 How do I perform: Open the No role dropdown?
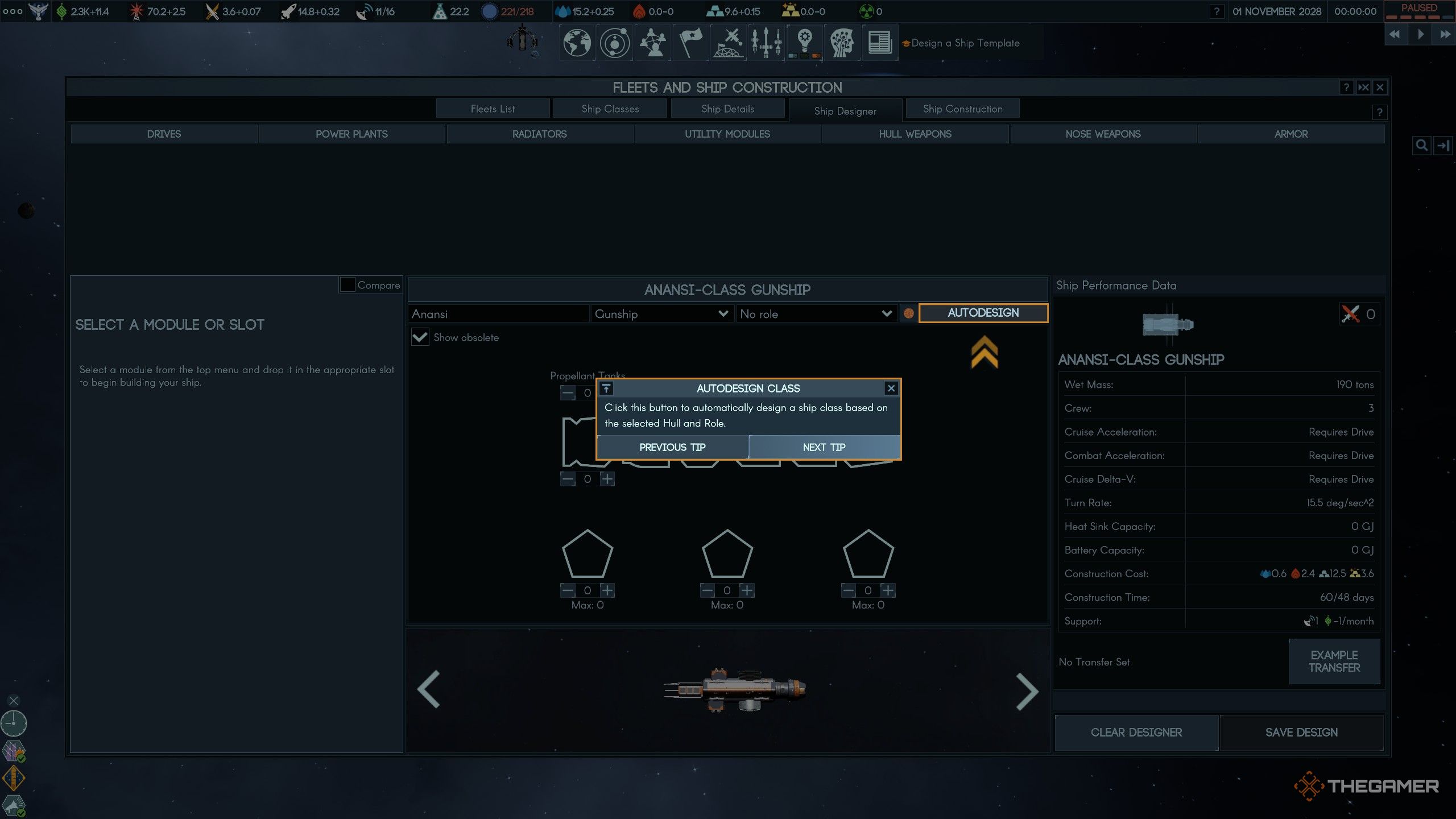click(x=816, y=314)
